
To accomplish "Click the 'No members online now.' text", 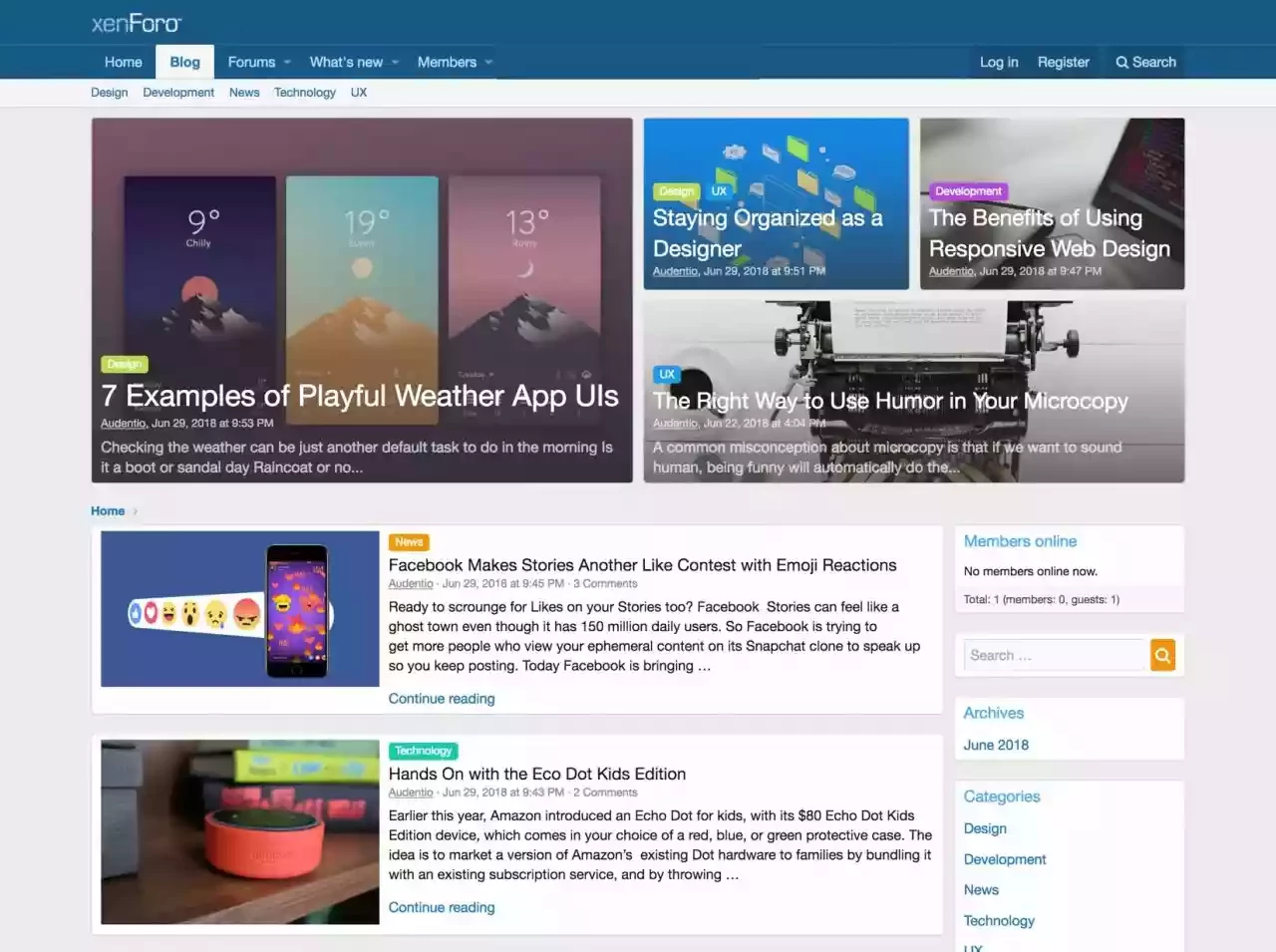I will point(1031,571).
